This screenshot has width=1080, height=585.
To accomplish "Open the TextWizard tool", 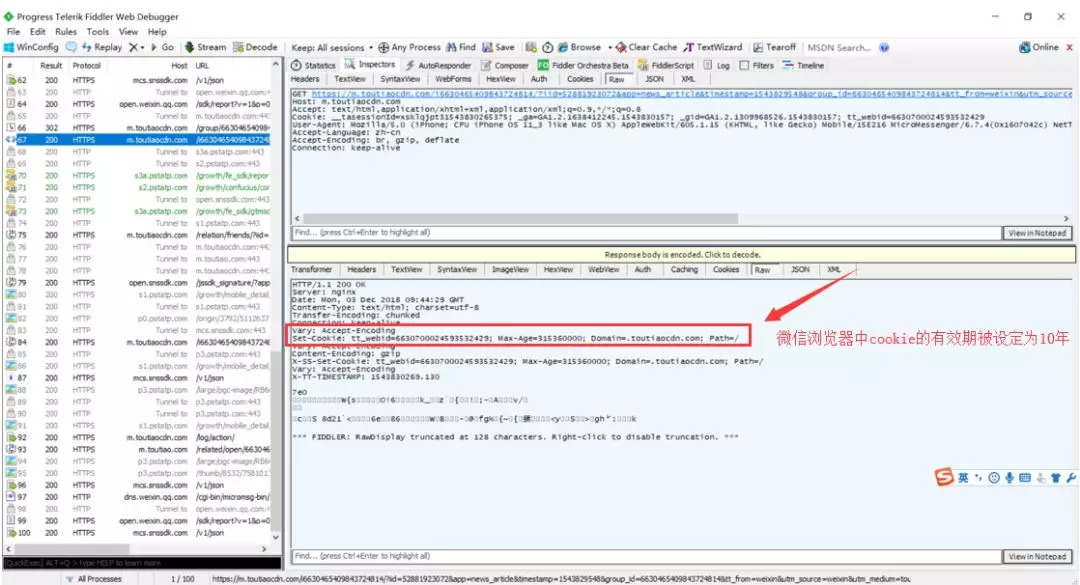I will (713, 47).
